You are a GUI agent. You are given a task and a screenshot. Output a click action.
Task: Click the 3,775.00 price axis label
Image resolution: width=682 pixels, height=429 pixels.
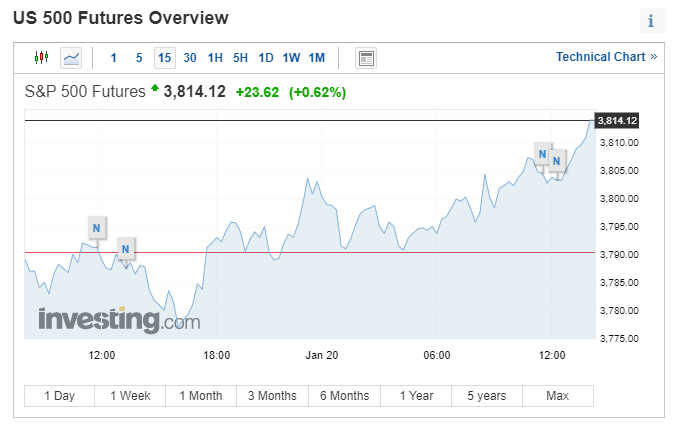coord(619,339)
